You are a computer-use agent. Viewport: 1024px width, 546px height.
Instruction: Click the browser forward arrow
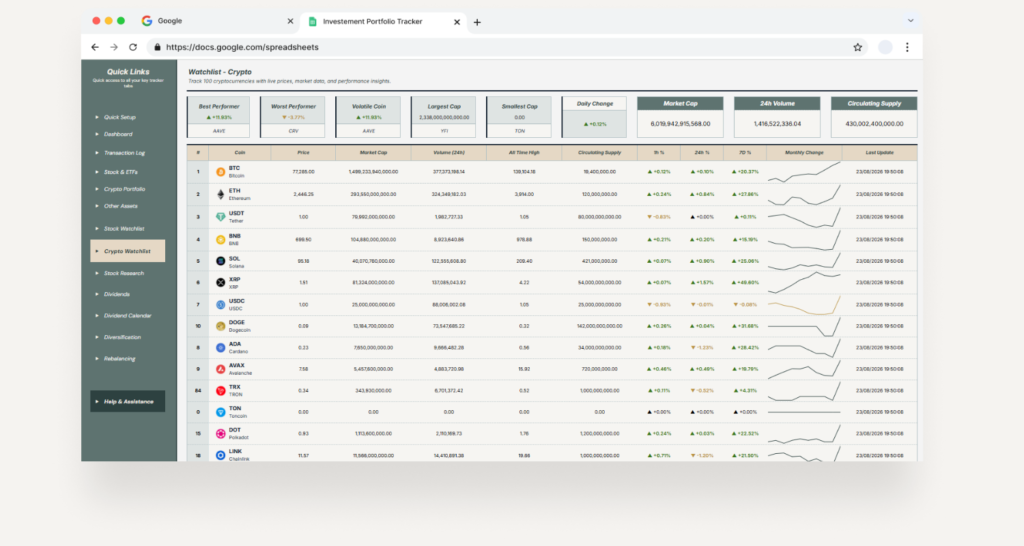coord(114,47)
